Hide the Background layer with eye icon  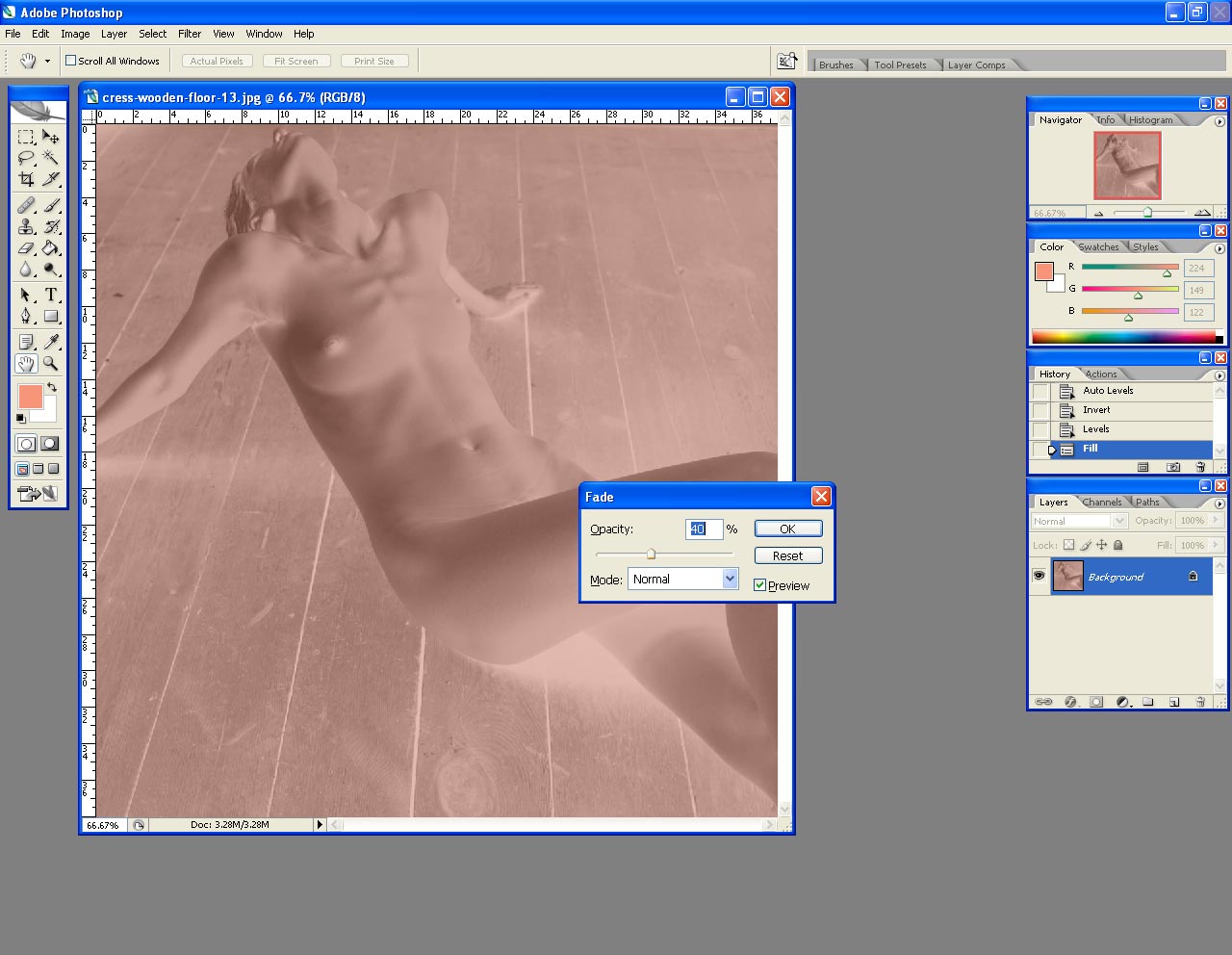tap(1039, 576)
